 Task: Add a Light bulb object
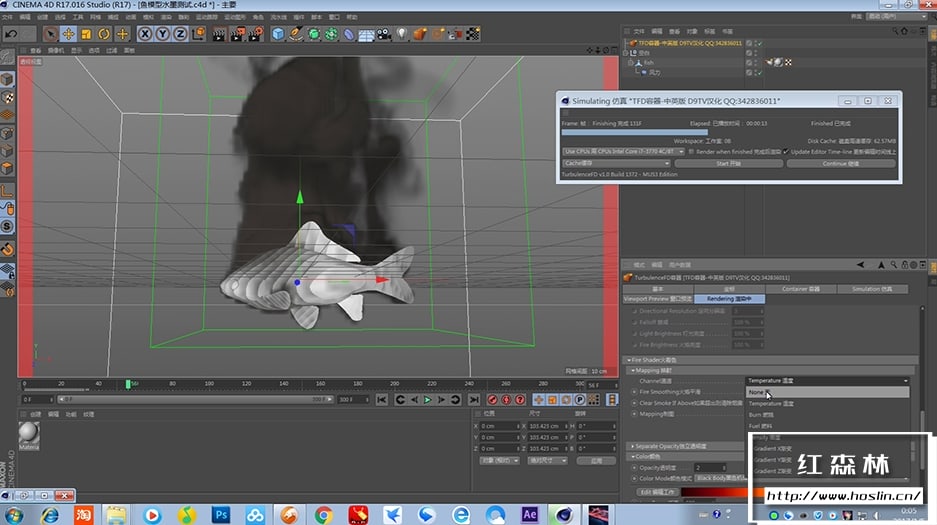[x=402, y=34]
